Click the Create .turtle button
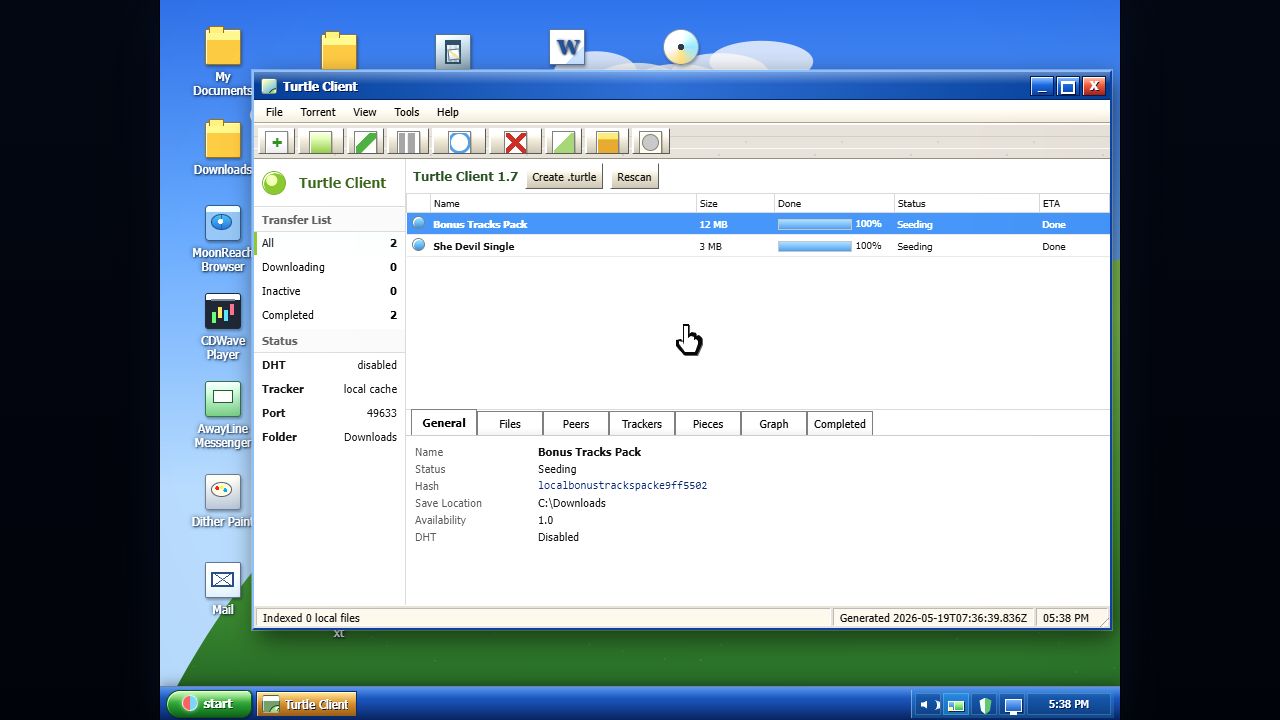The height and width of the screenshot is (720, 1280). coord(564,177)
